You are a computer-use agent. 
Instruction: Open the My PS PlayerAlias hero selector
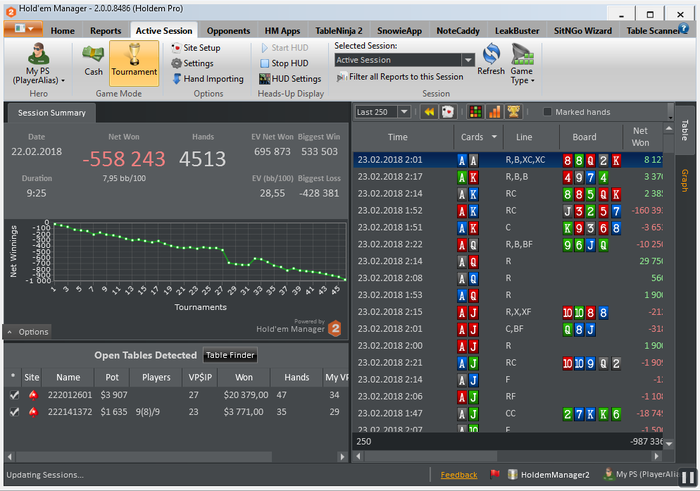38,63
